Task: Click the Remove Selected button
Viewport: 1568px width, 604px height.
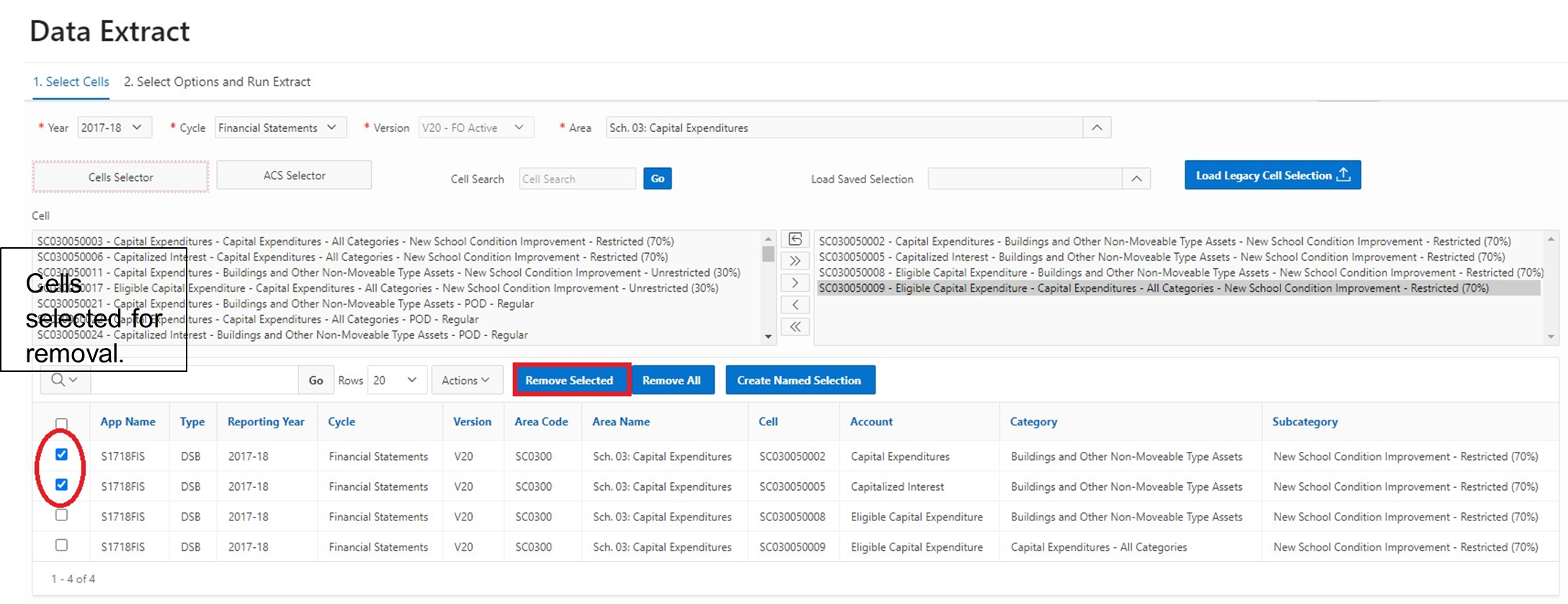Action: tap(569, 380)
